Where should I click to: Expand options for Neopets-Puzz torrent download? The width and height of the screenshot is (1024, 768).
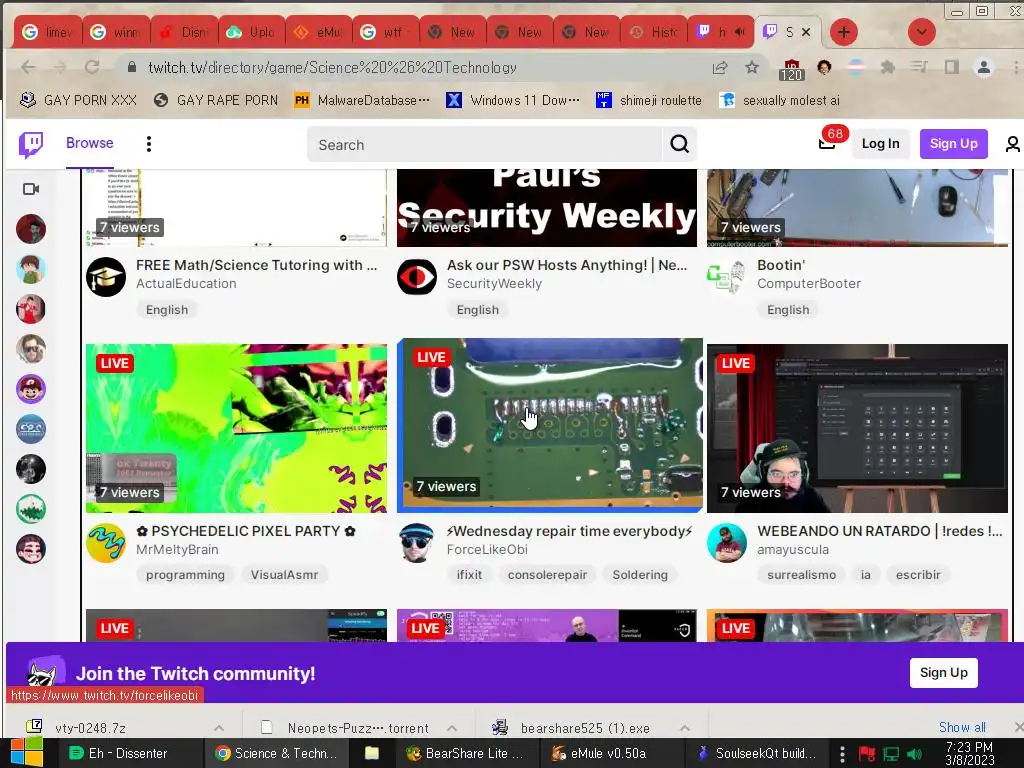coord(452,728)
